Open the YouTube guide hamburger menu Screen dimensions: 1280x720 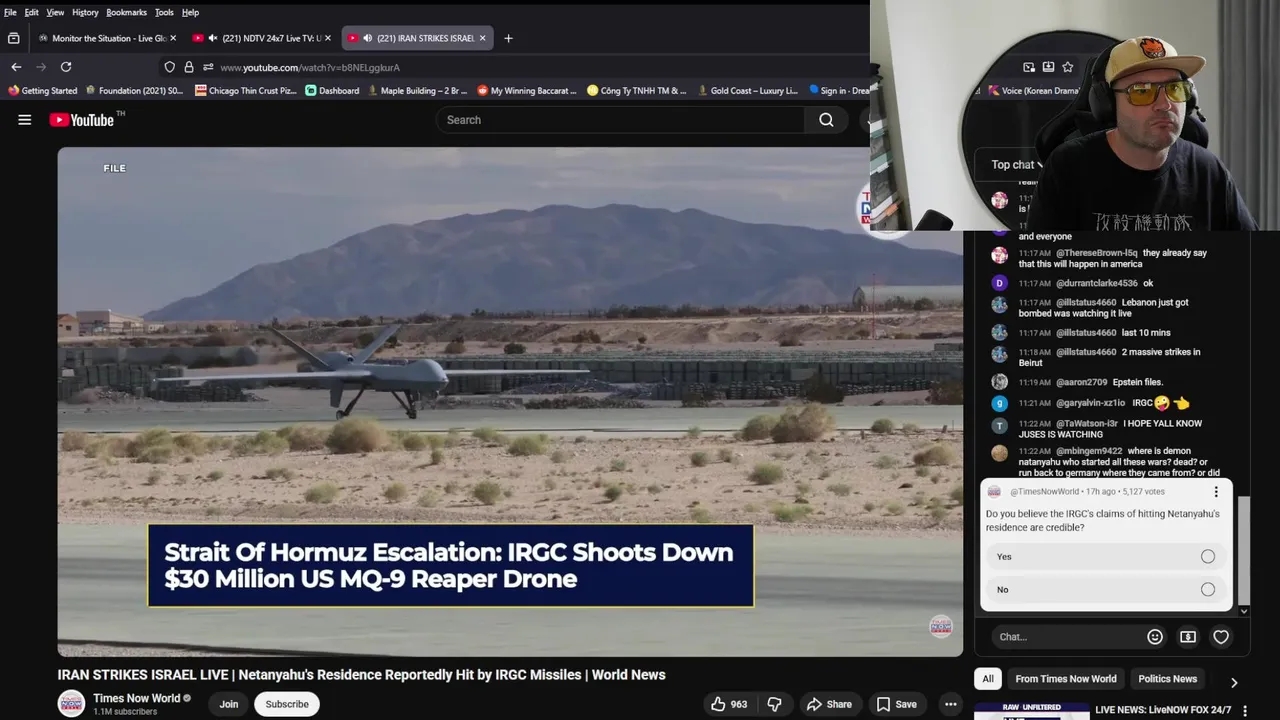(25, 120)
